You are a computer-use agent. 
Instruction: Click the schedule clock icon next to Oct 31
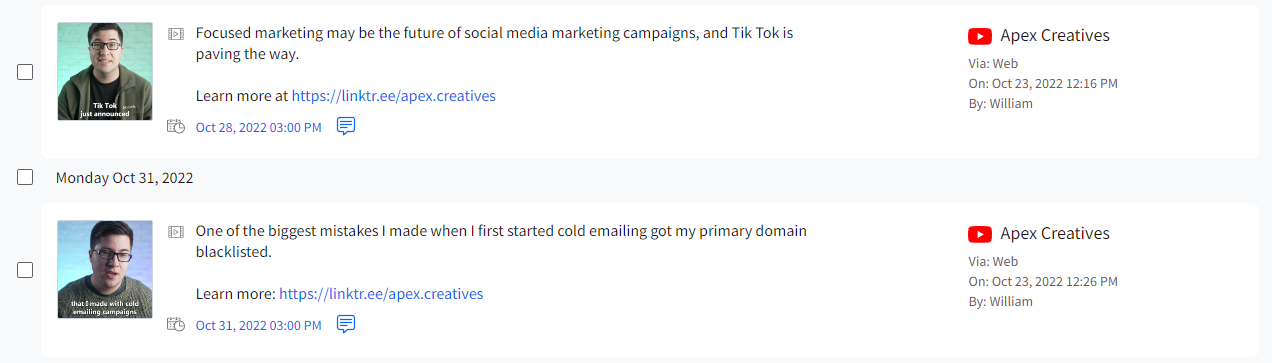(x=176, y=325)
